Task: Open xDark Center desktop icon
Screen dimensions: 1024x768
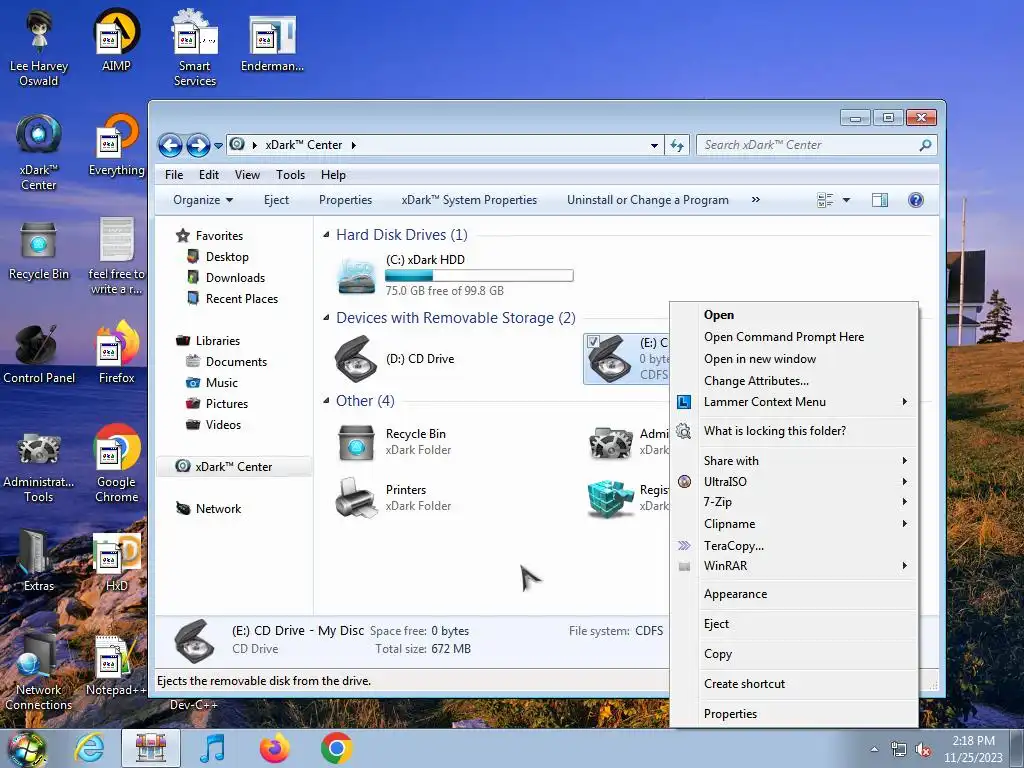Action: coord(39,152)
